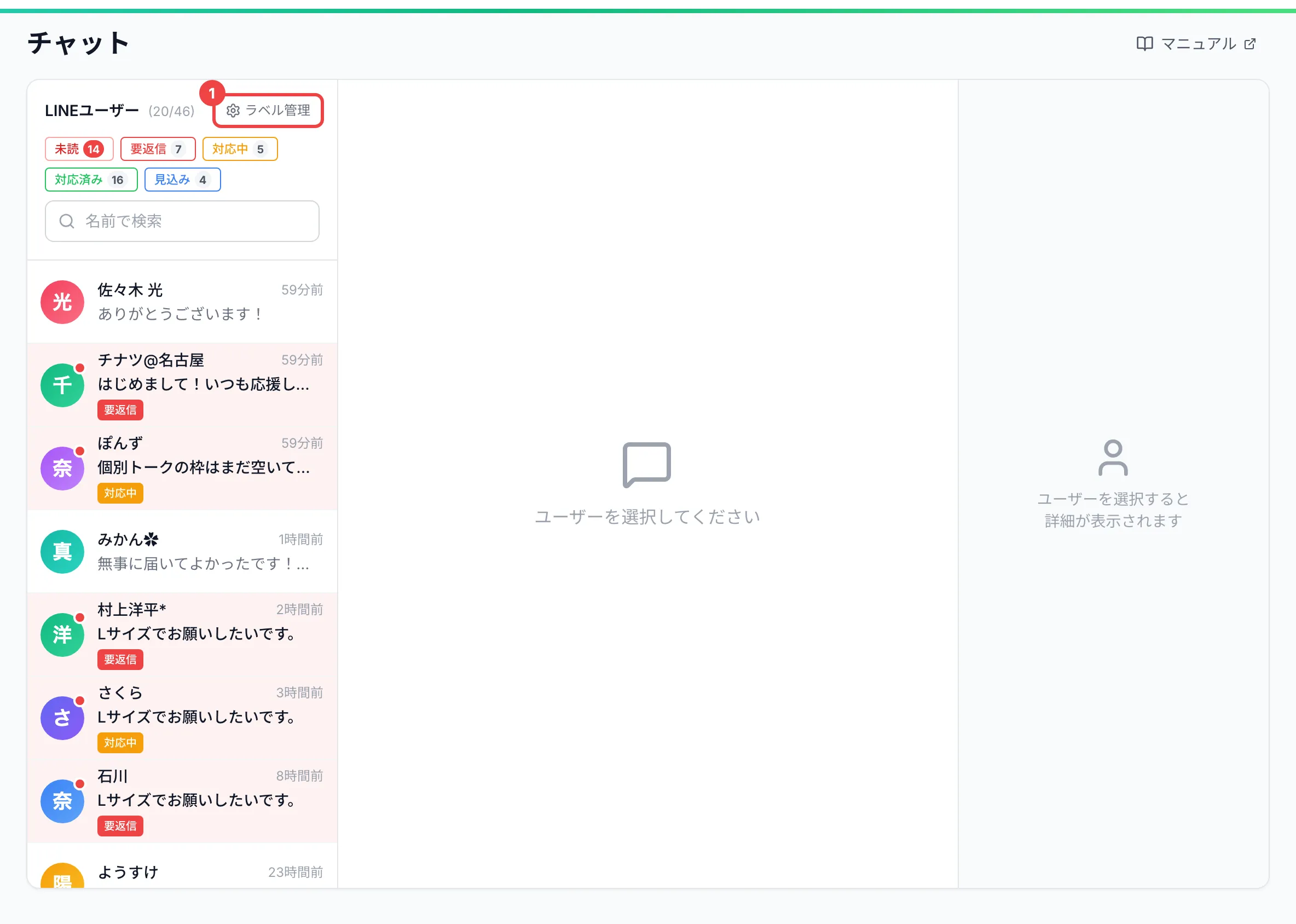Click the book icon beside マニュアル
This screenshot has width=1296, height=924.
point(1144,44)
